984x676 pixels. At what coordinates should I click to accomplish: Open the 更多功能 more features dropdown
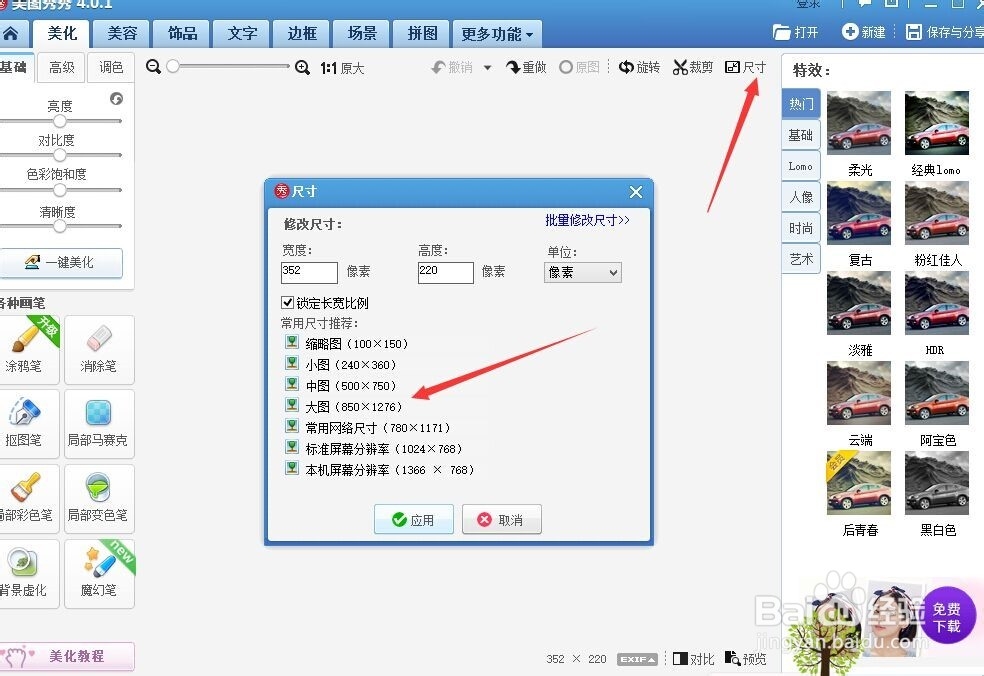(497, 33)
